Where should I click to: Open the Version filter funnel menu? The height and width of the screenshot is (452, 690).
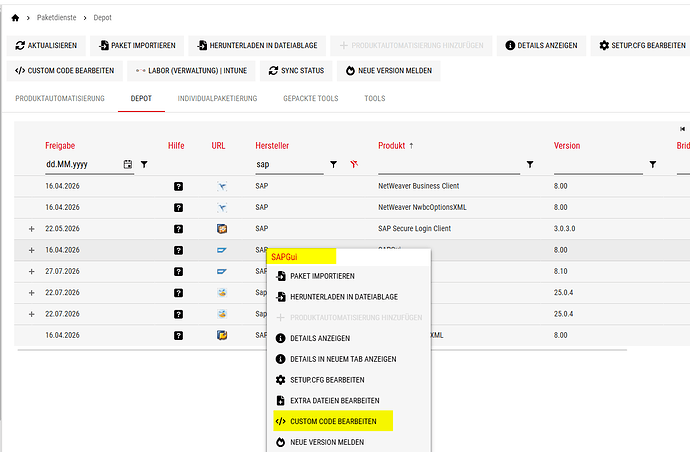[x=653, y=165]
